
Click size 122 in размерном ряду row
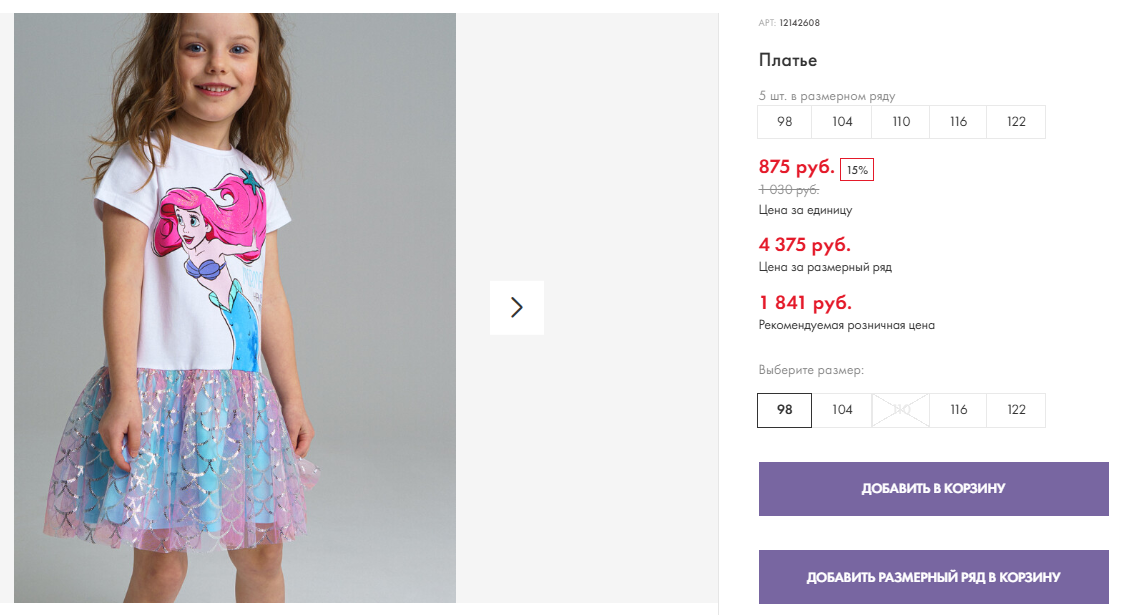(1016, 122)
